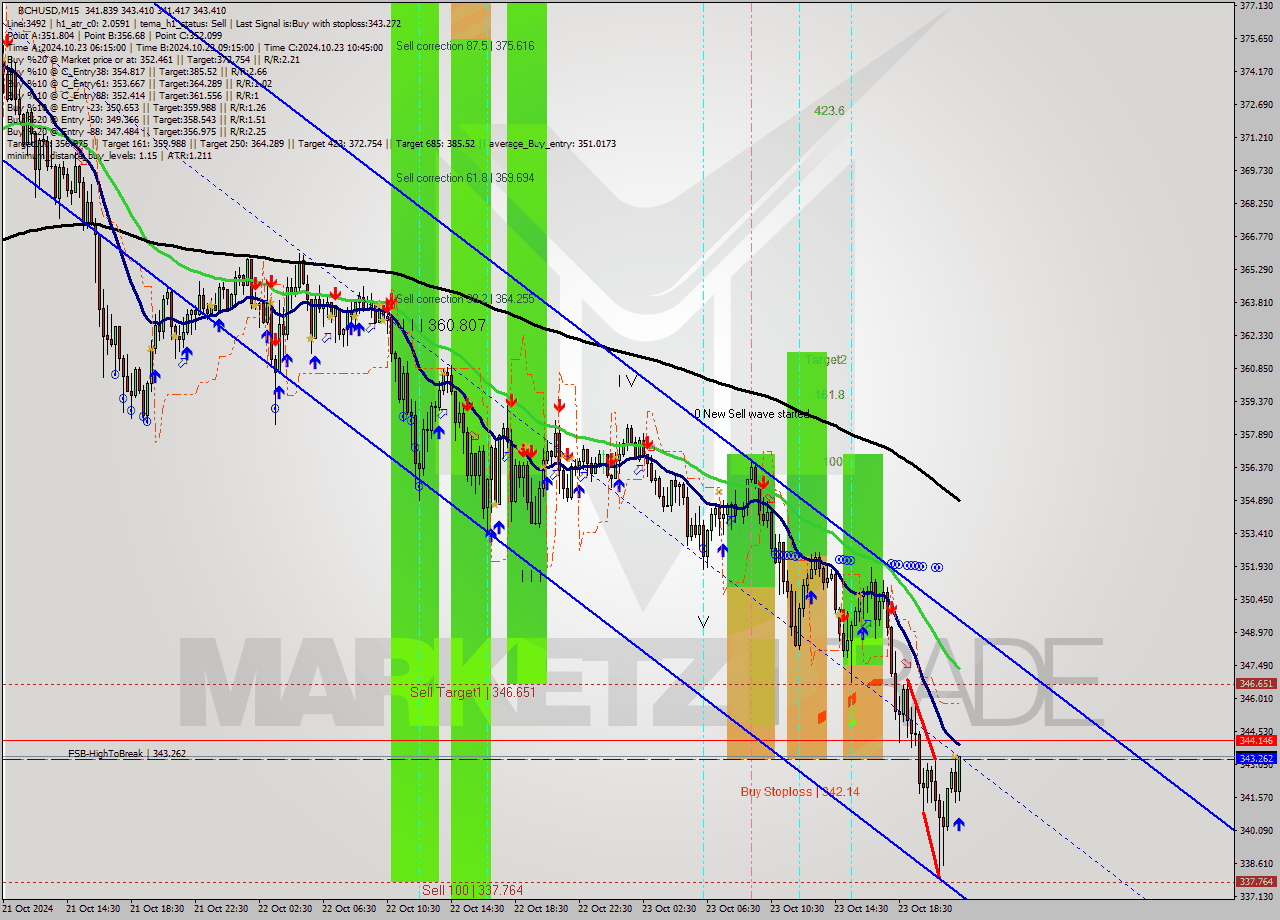
Task: Click the 338.610 price axis value
Action: (1256, 863)
